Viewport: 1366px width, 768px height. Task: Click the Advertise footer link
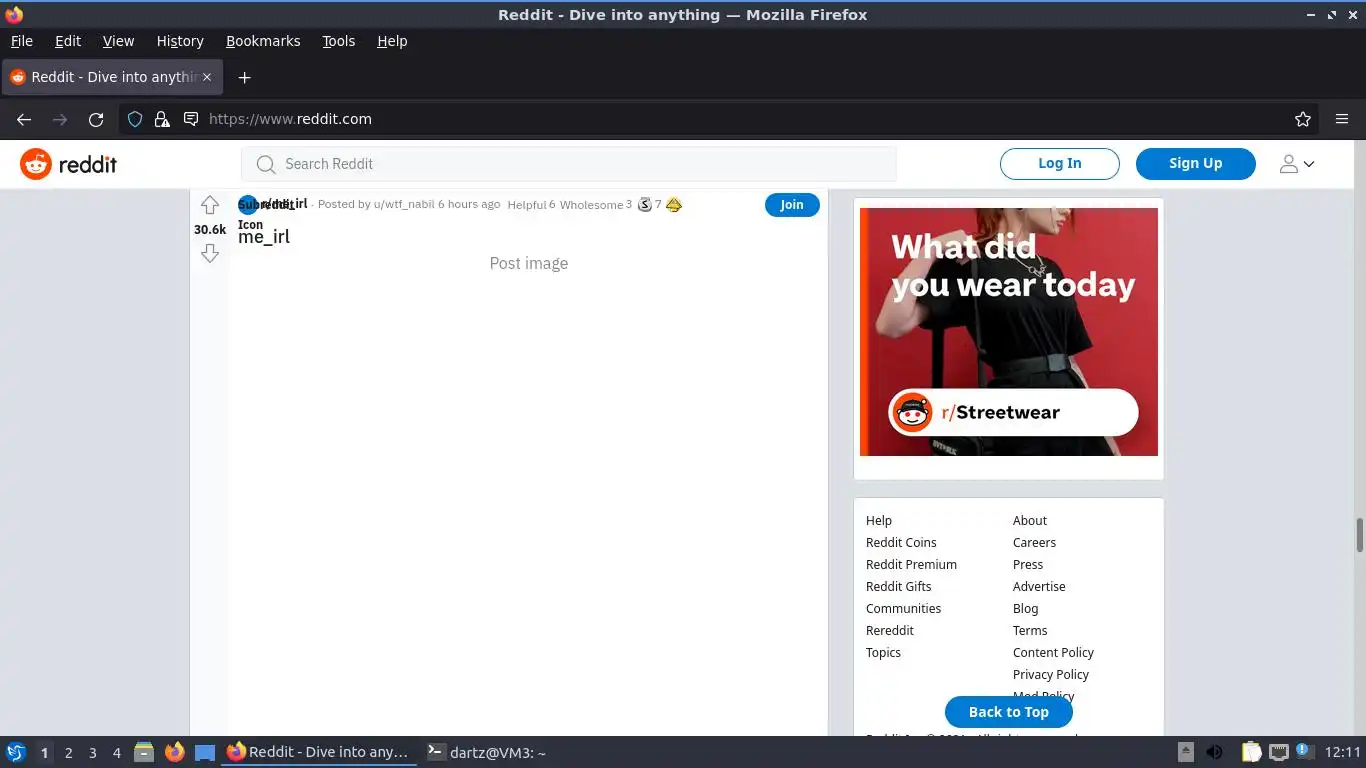(x=1039, y=587)
